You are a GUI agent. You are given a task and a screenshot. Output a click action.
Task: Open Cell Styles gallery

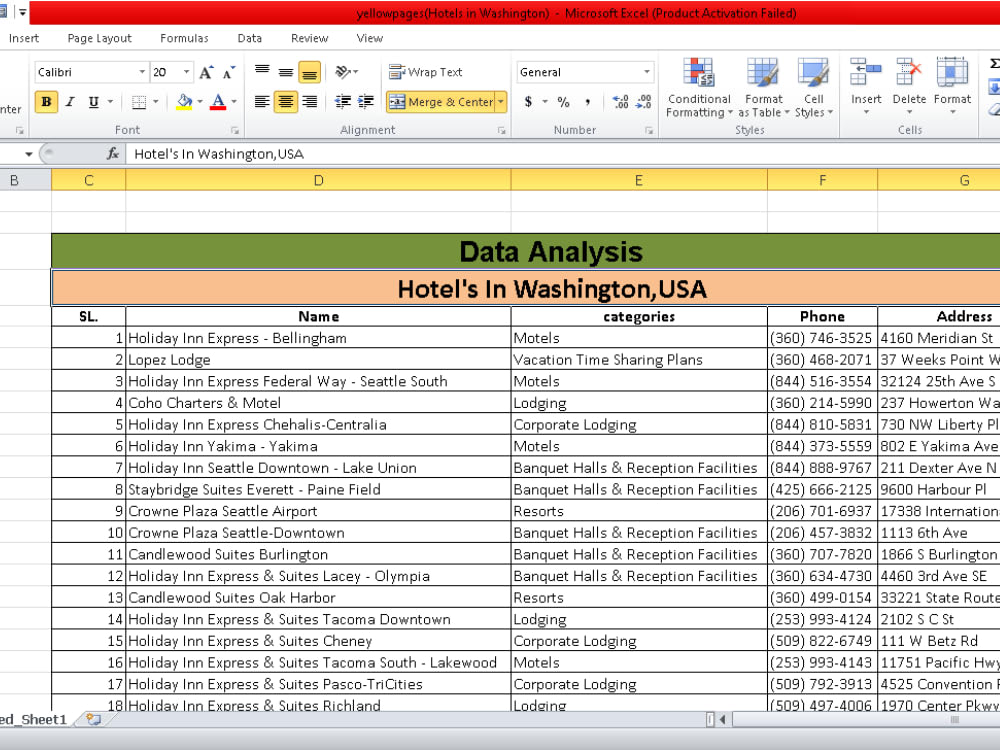tap(813, 88)
